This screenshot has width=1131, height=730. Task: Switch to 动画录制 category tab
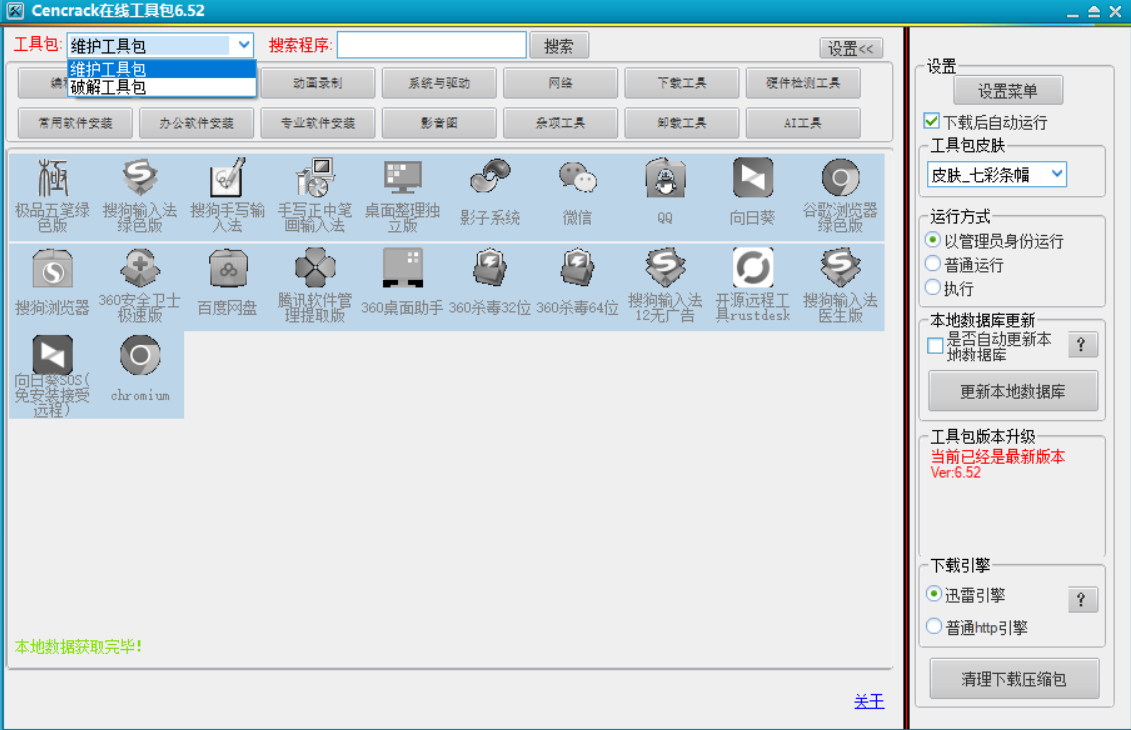pos(317,83)
